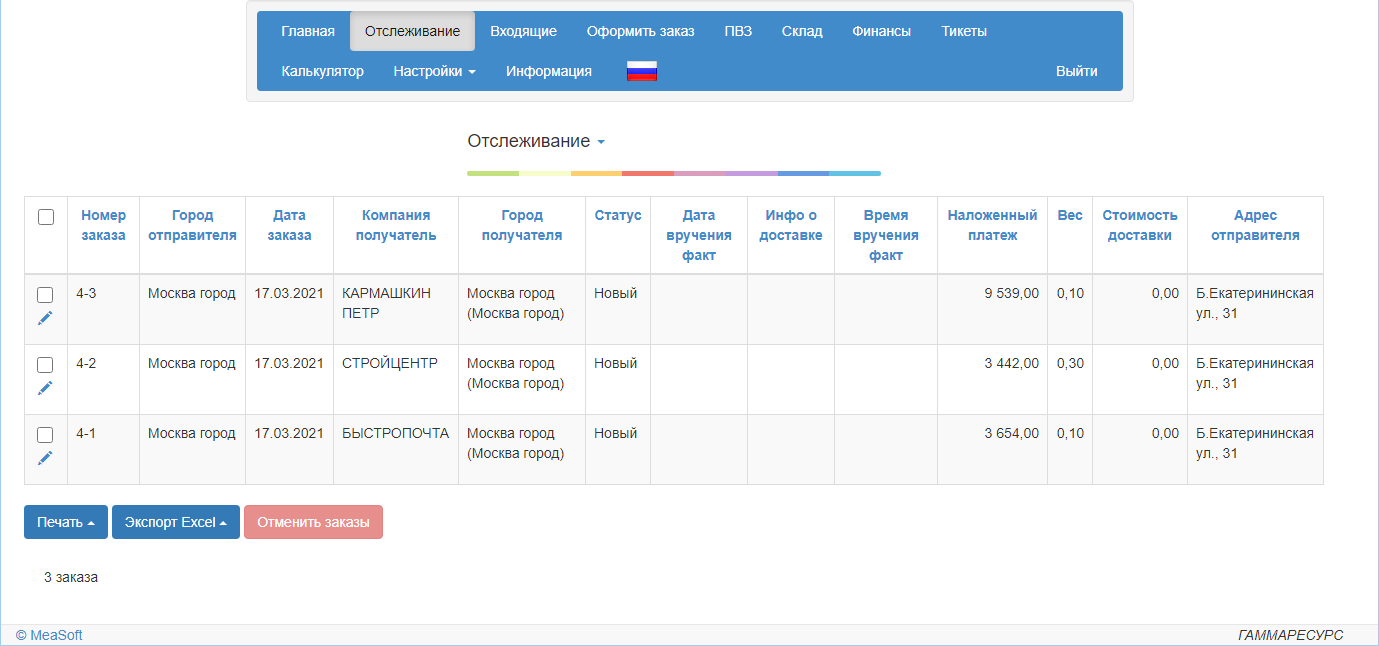Sort by Город отправителя column header

tap(192, 225)
